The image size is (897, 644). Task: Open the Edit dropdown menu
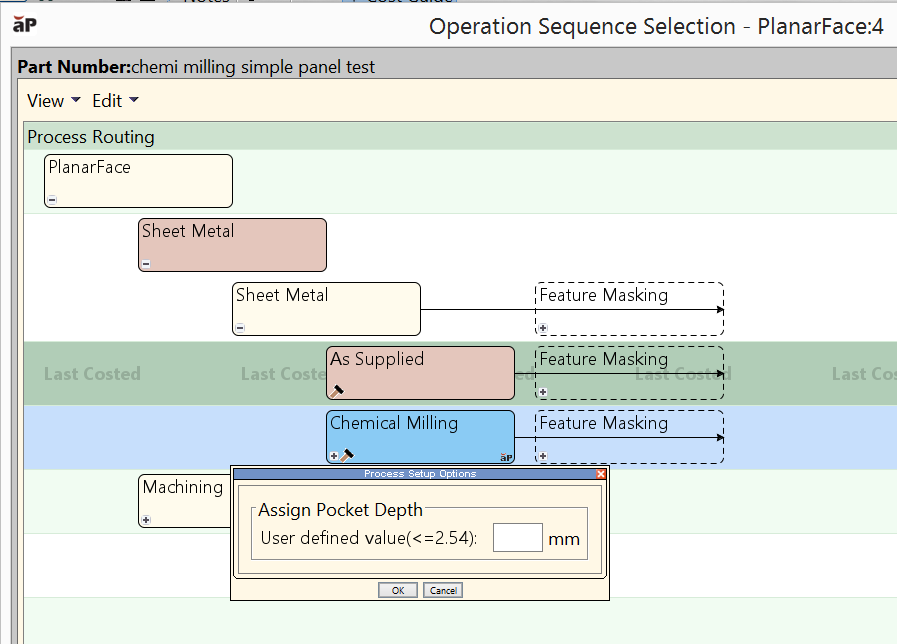(115, 101)
